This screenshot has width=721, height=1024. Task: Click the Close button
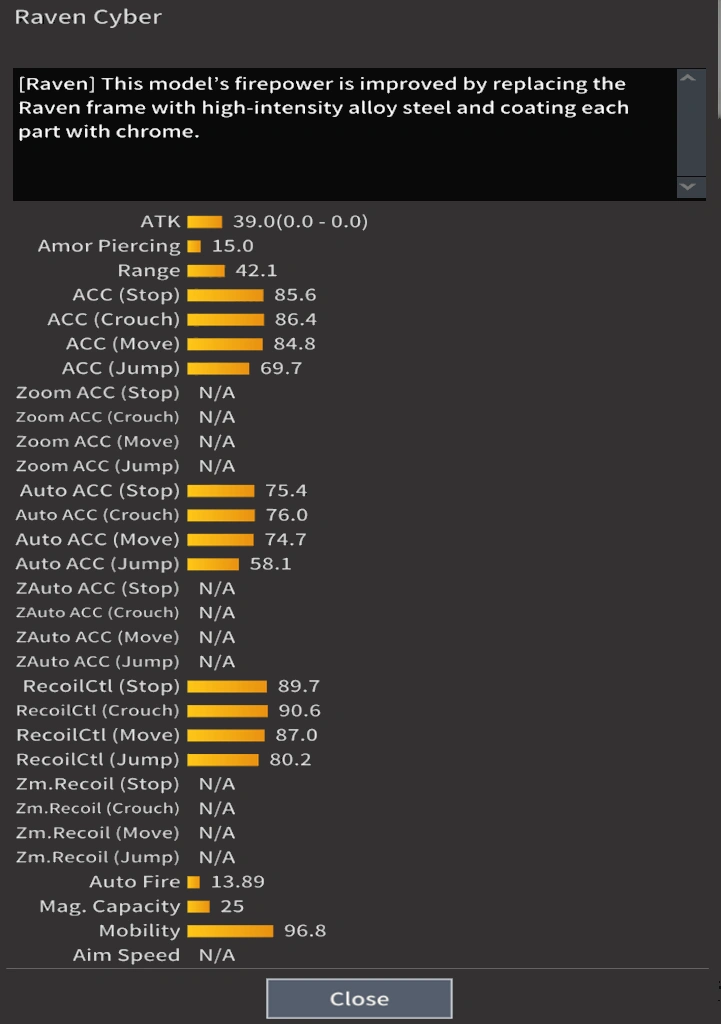coord(359,998)
